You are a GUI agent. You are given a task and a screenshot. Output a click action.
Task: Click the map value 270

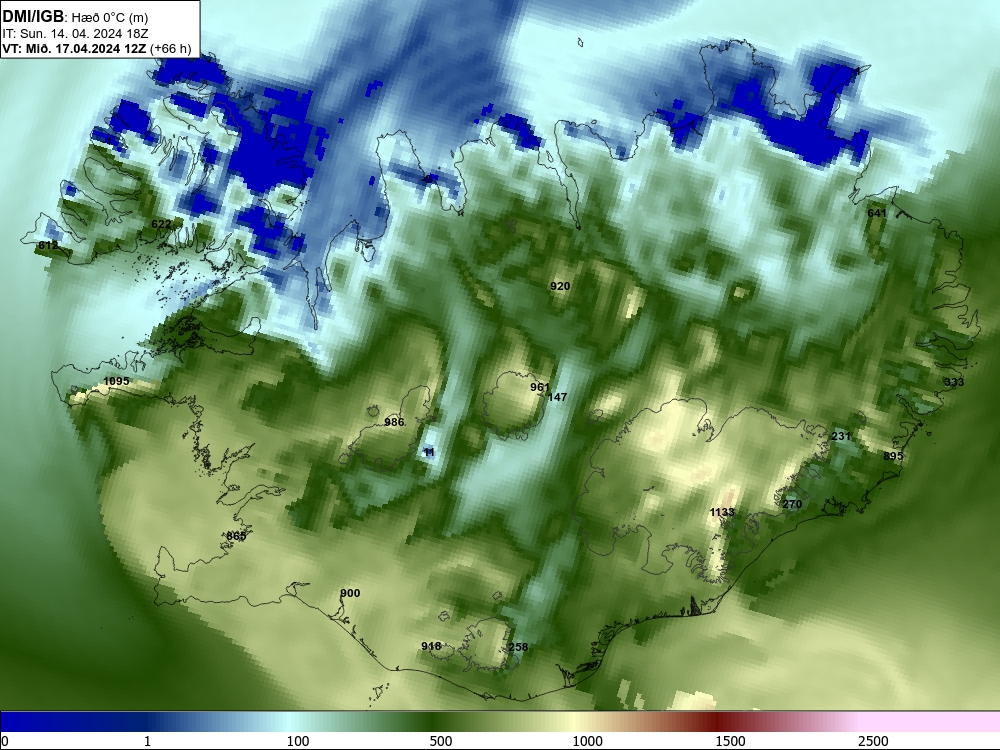791,504
